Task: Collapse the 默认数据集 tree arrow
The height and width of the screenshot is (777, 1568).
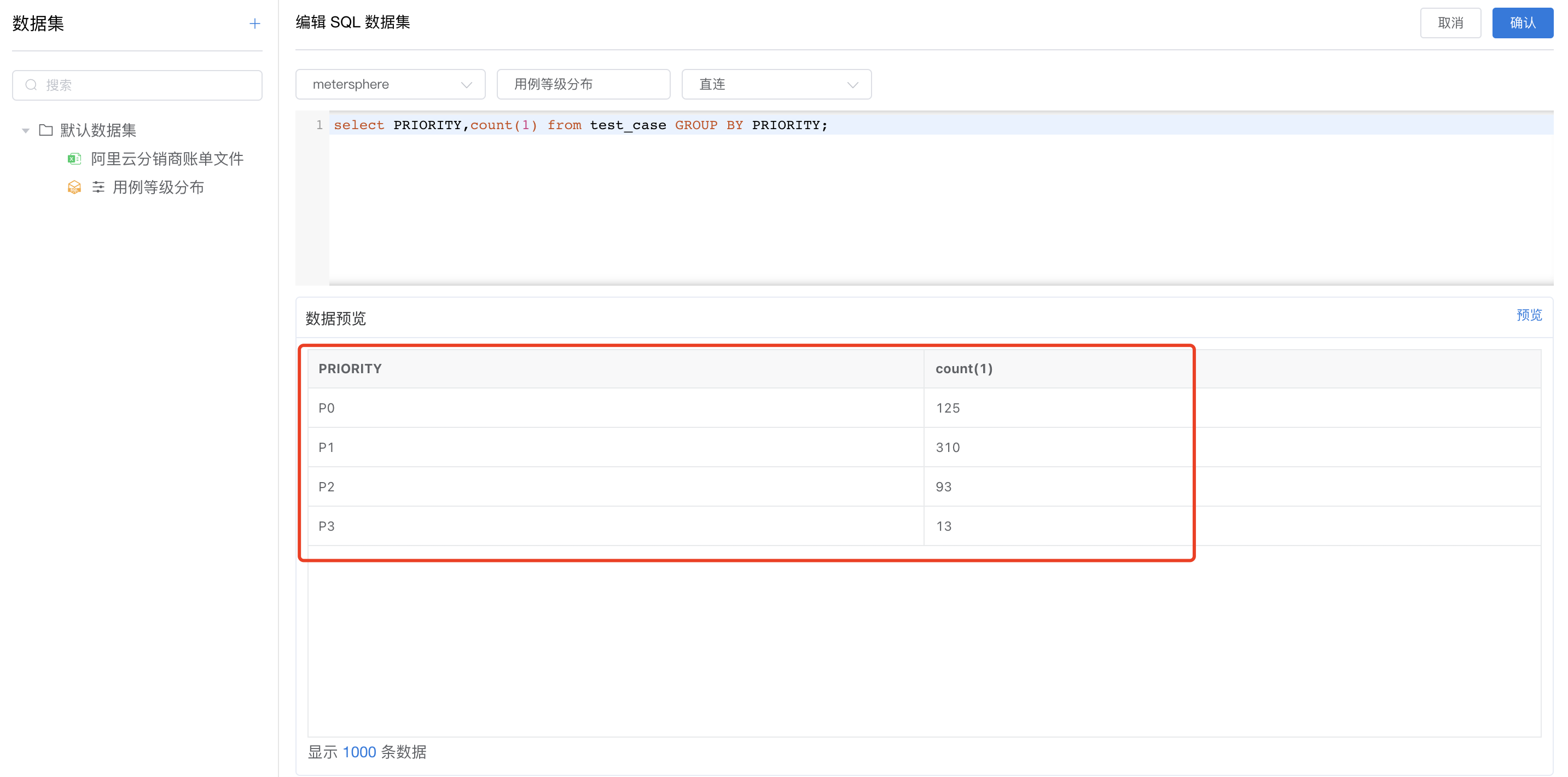Action: (x=26, y=130)
